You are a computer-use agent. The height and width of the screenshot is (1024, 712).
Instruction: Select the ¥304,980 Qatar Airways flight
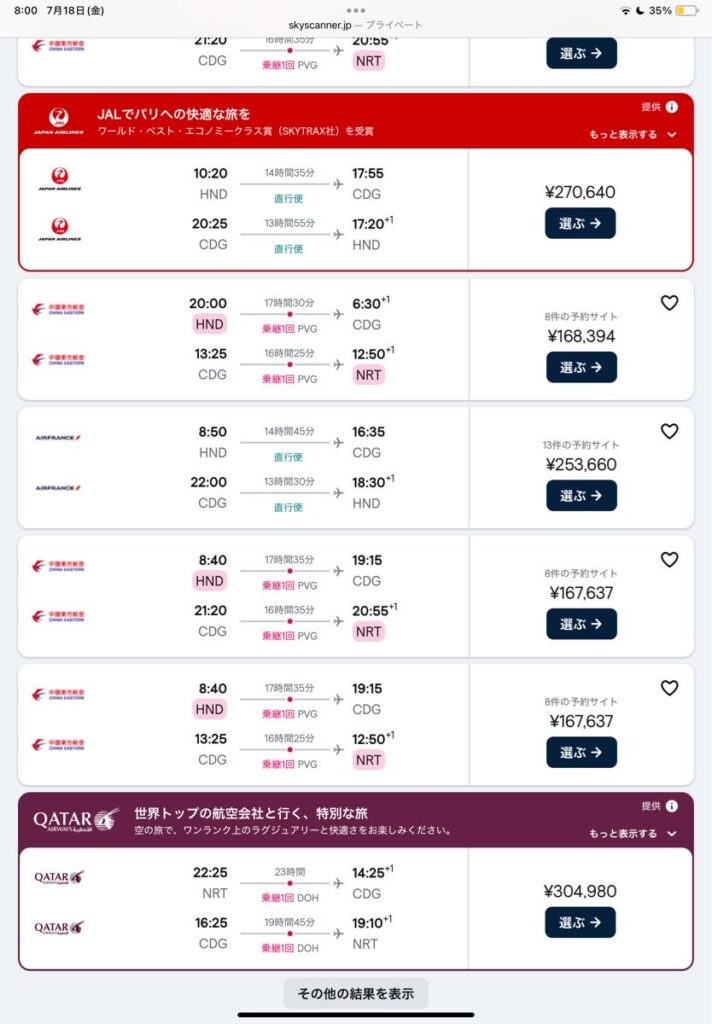click(x=580, y=922)
